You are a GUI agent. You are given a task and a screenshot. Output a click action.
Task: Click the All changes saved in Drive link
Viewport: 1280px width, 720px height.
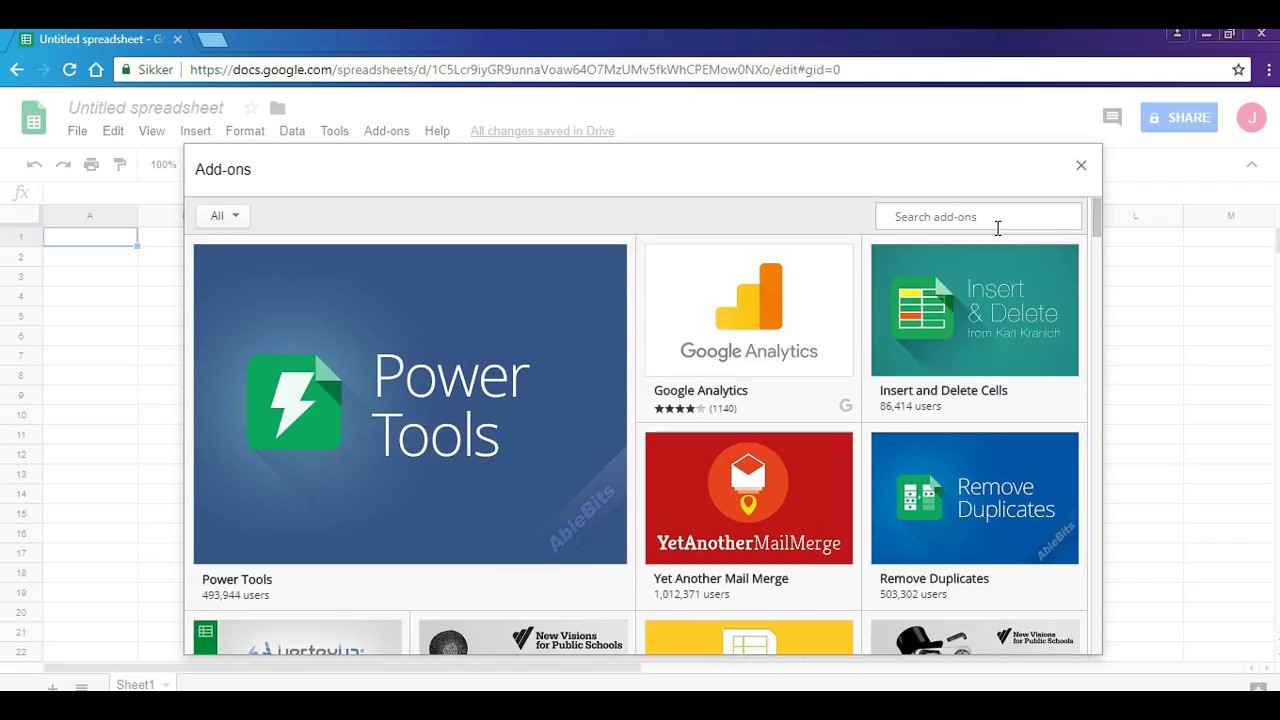click(x=542, y=131)
